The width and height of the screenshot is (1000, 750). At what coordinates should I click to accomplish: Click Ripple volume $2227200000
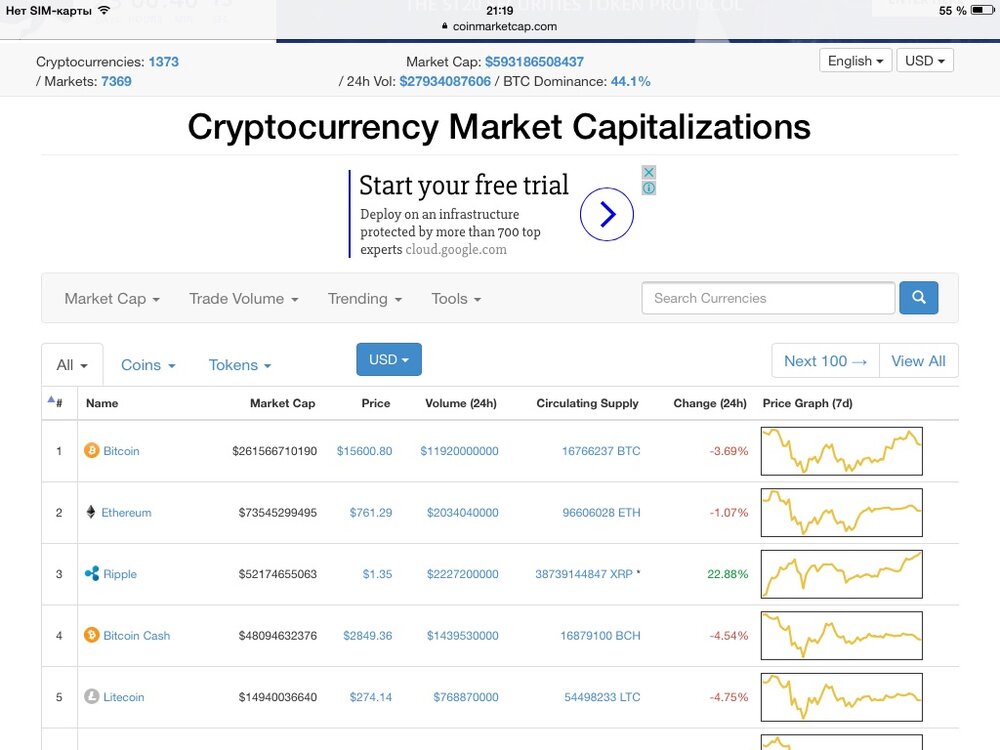(x=462, y=574)
